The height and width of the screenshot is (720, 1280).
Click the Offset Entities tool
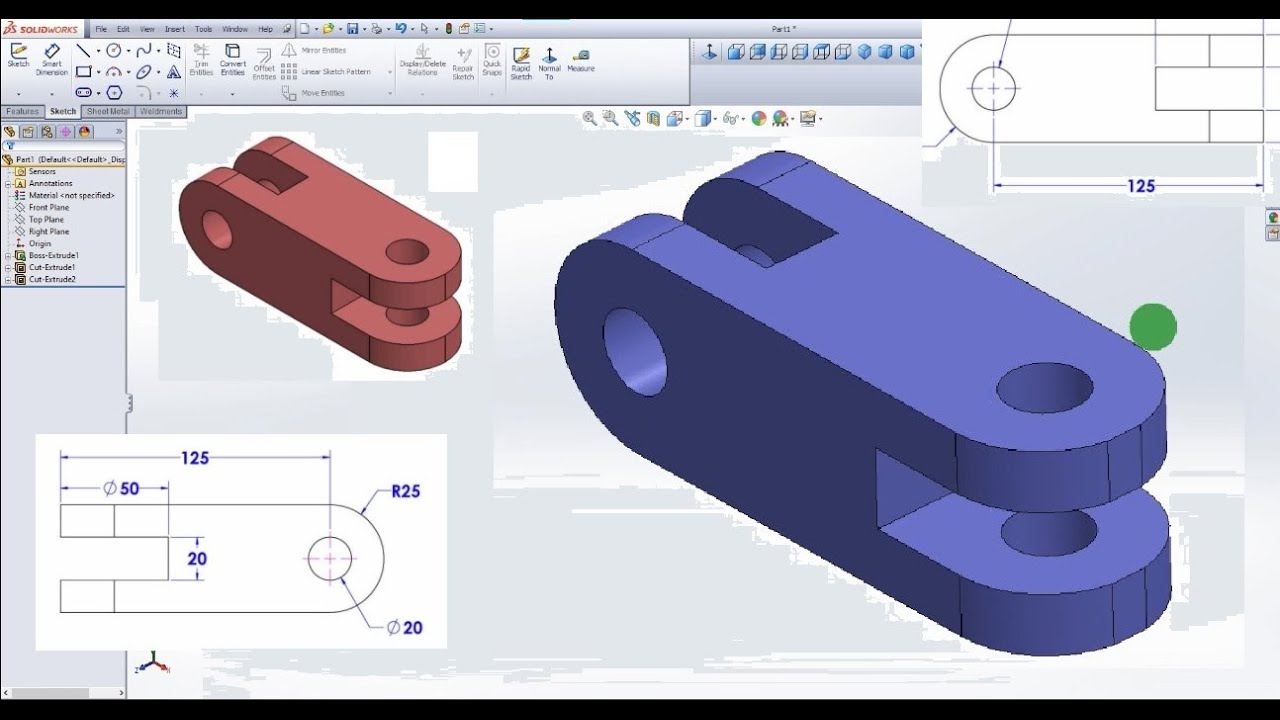click(264, 64)
